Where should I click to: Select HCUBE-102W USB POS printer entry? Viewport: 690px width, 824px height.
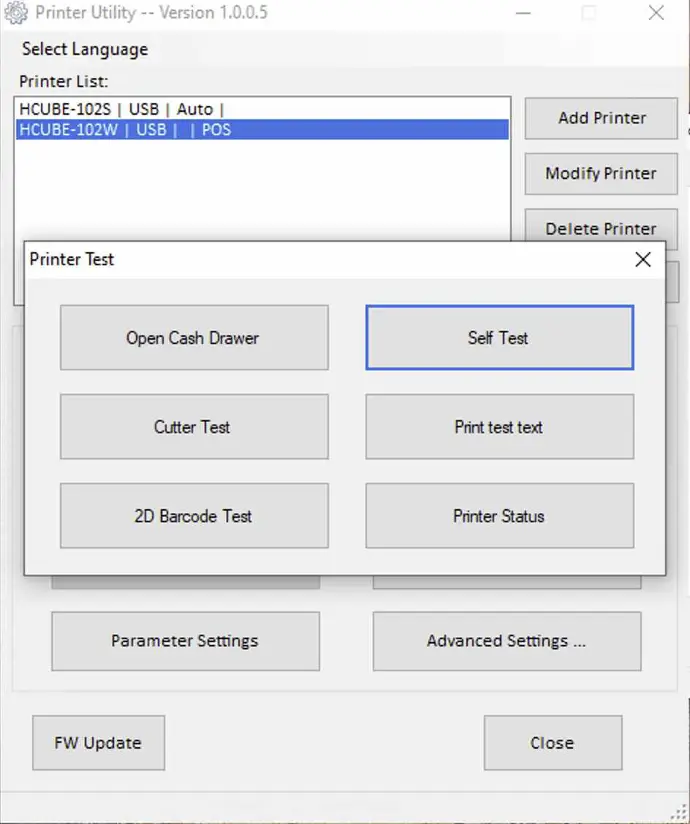262,129
